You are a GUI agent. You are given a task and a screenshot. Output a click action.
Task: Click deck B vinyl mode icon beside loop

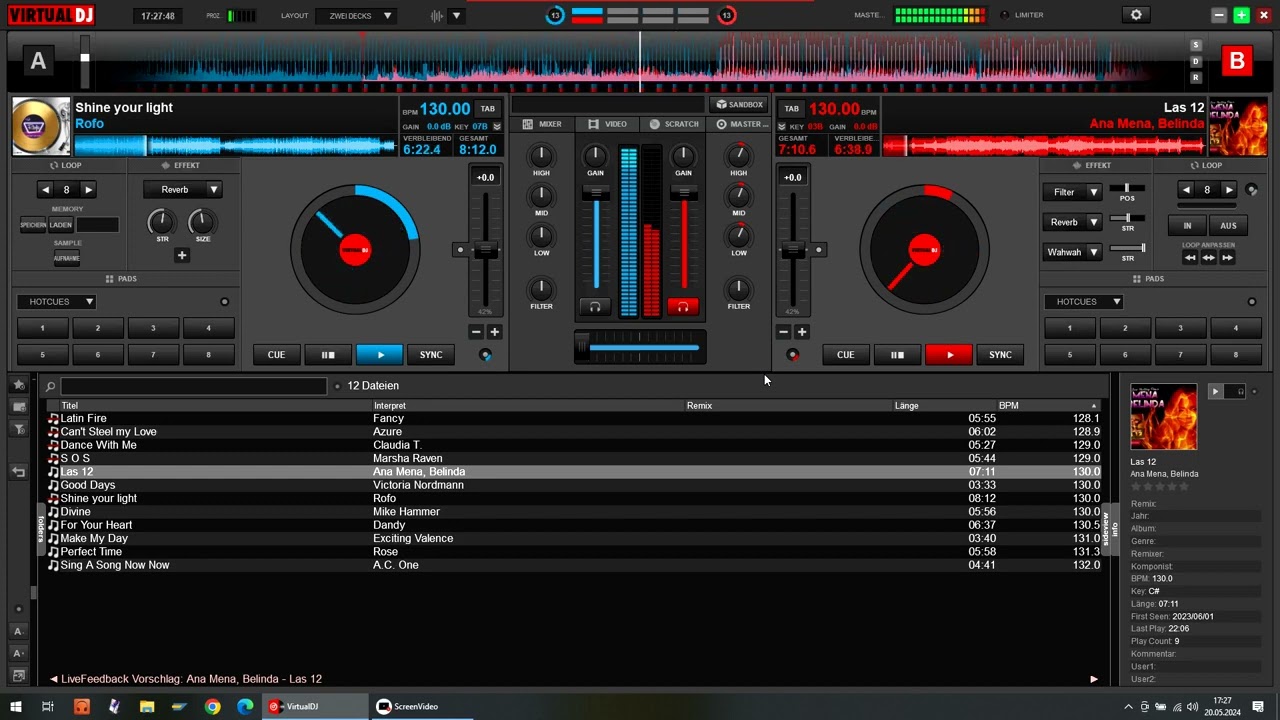pos(1251,189)
